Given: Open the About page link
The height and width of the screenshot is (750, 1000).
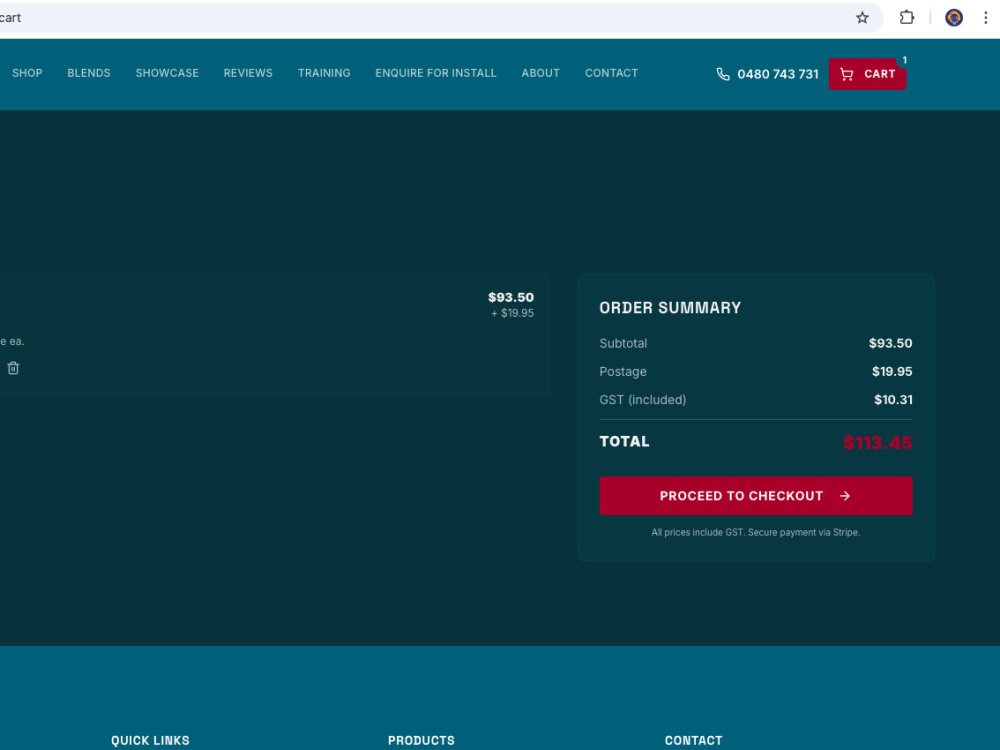Looking at the screenshot, I should tap(541, 73).
